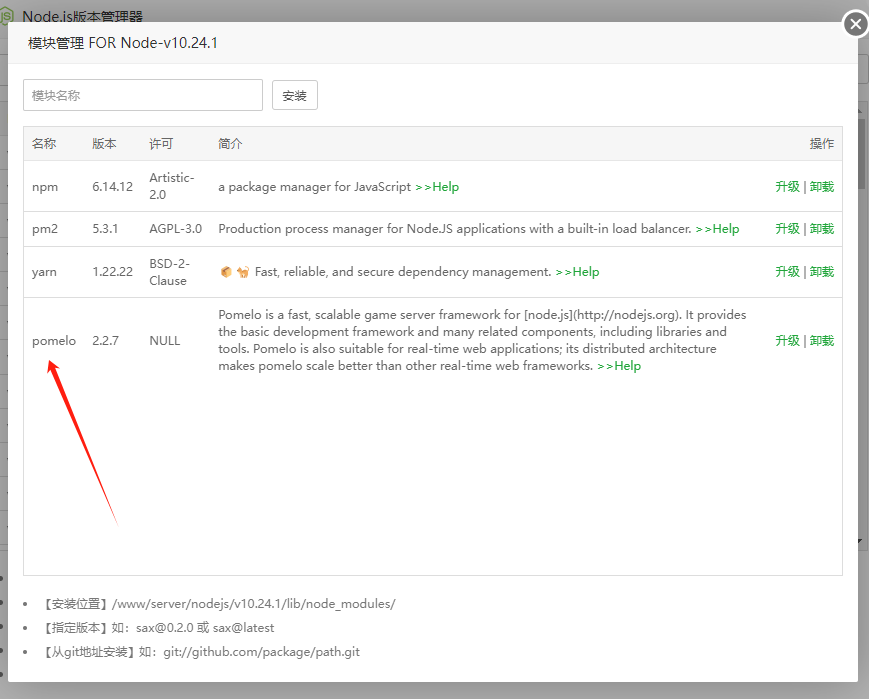
Task: Click the pm2 description about Production process manager
Action: [455, 229]
